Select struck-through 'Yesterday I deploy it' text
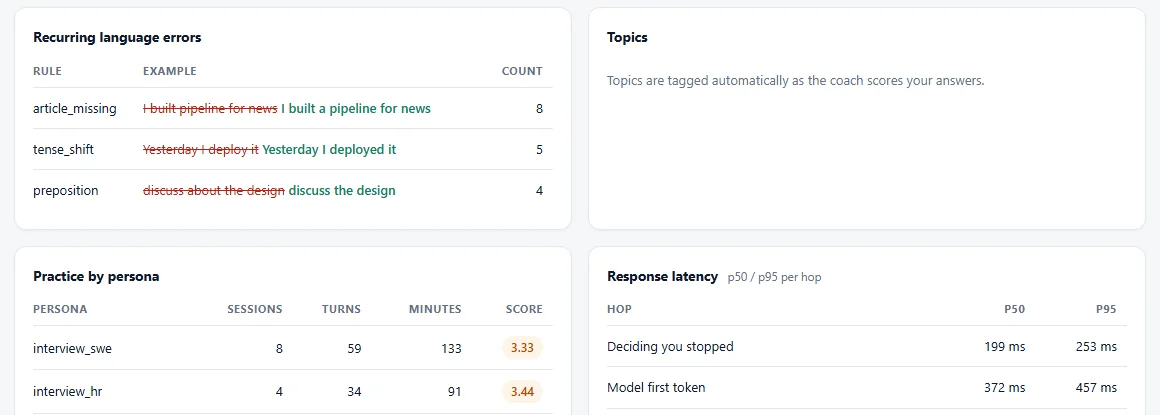Screen dimensions: 1160x415 [200, 149]
